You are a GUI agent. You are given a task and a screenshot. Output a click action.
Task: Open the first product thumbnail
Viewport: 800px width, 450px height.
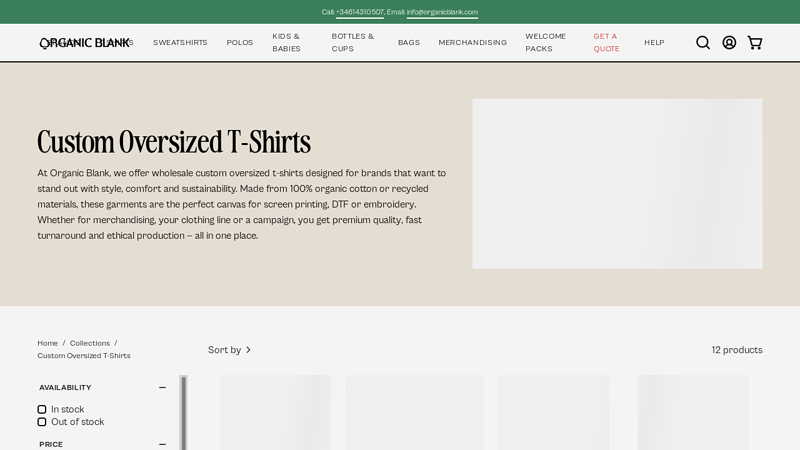[x=276, y=412]
